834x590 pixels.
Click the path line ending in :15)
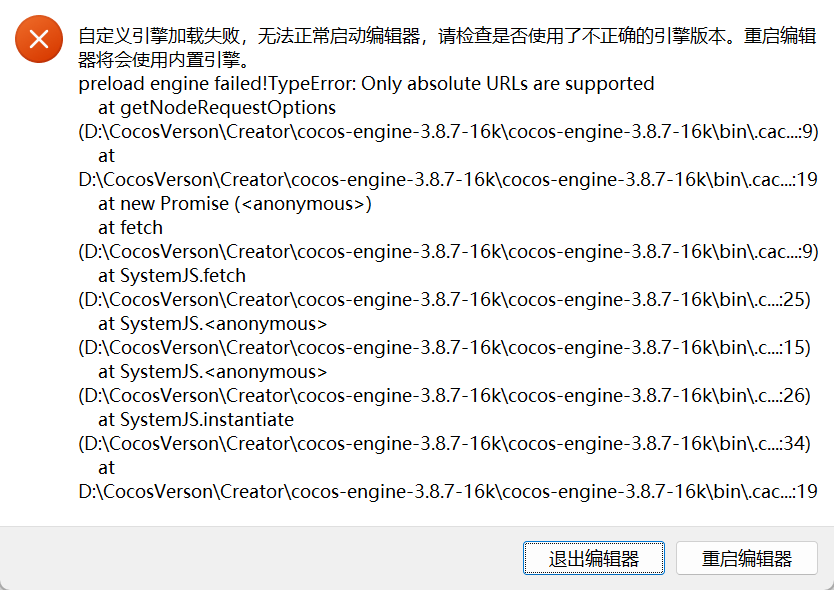pos(448,348)
